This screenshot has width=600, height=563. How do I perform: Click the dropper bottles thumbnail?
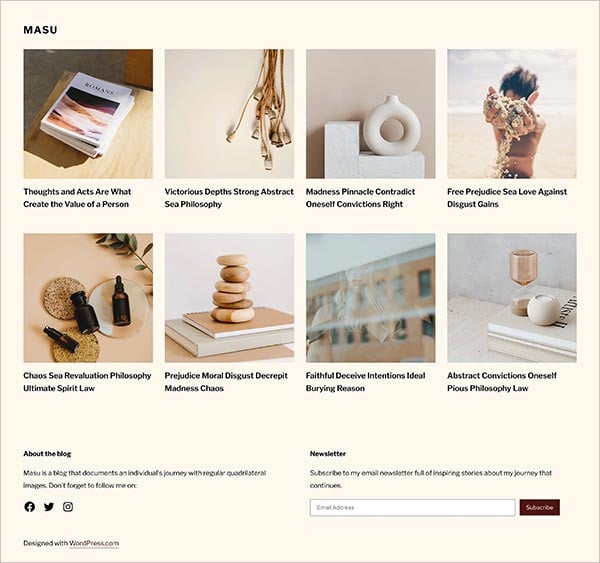pyautogui.click(x=88, y=298)
